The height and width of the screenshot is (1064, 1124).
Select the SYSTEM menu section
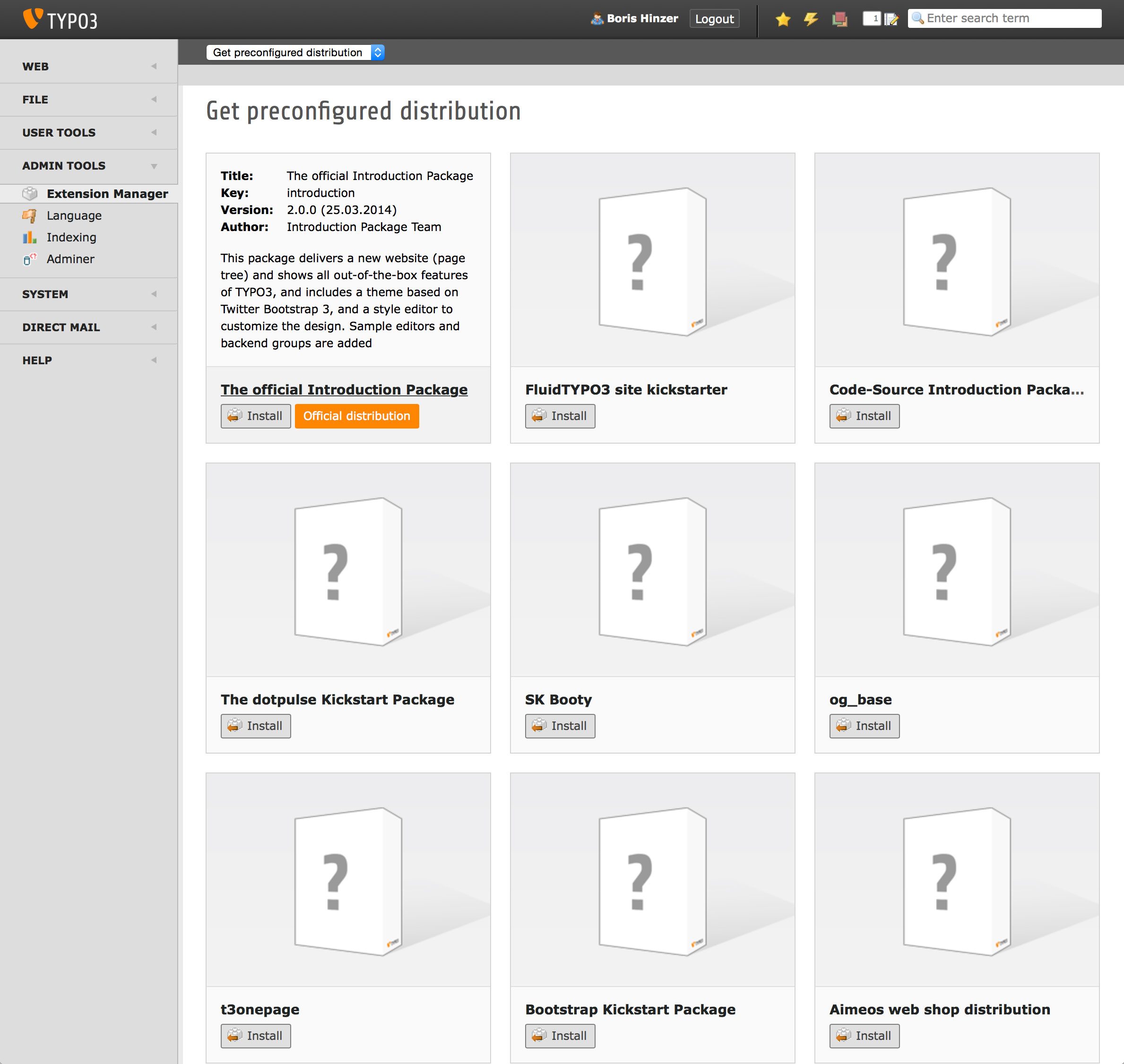click(45, 294)
